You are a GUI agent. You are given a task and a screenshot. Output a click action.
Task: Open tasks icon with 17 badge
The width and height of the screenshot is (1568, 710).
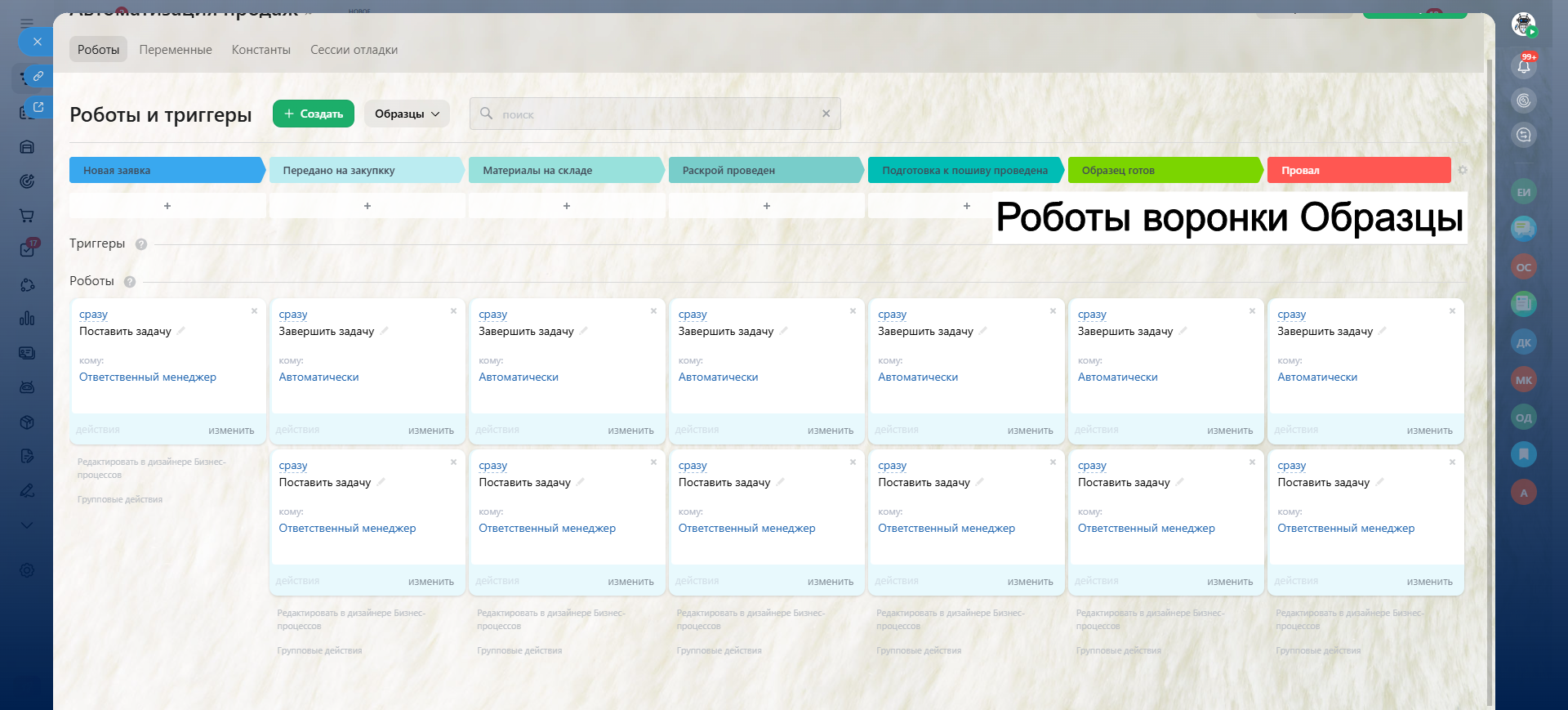(x=28, y=248)
